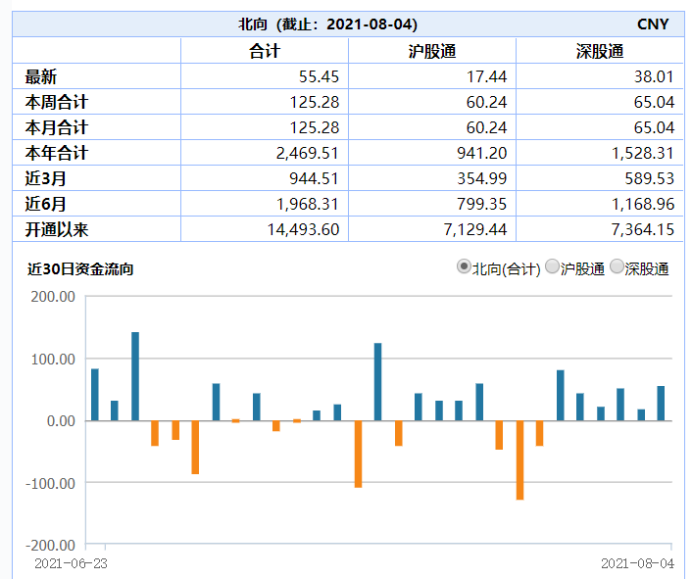Select the 北向(合计) radio button
The image size is (693, 580).
pyautogui.click(x=464, y=268)
